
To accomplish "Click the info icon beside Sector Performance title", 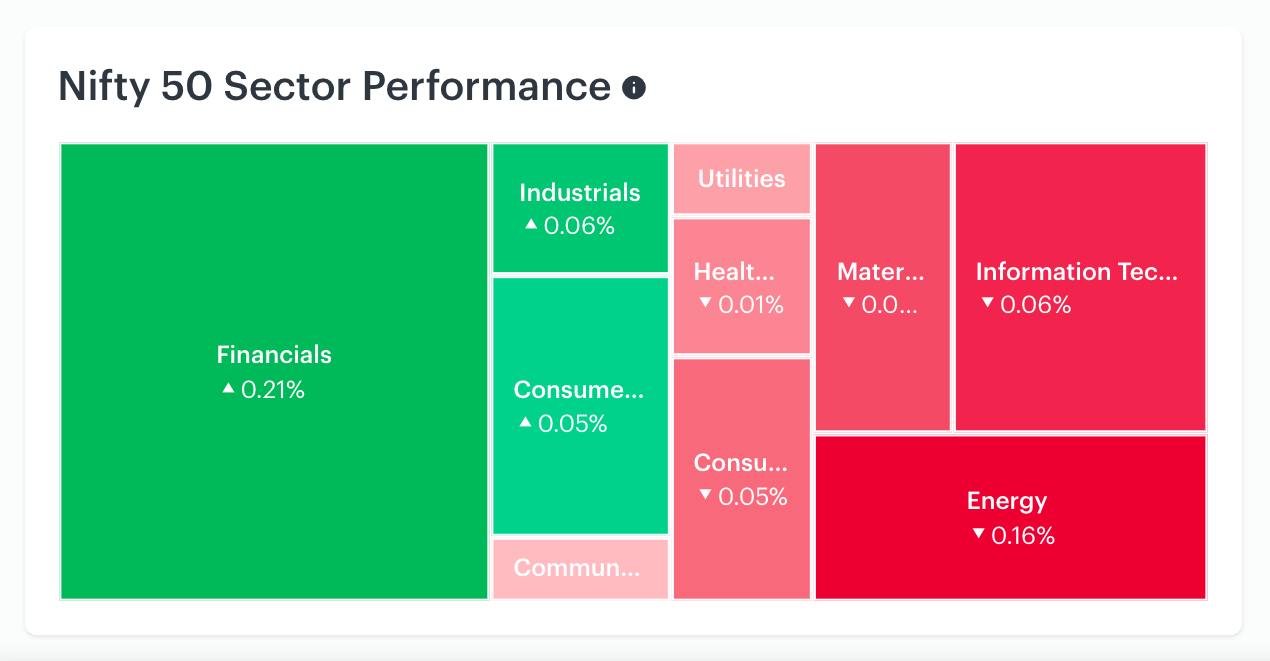I will 634,88.
